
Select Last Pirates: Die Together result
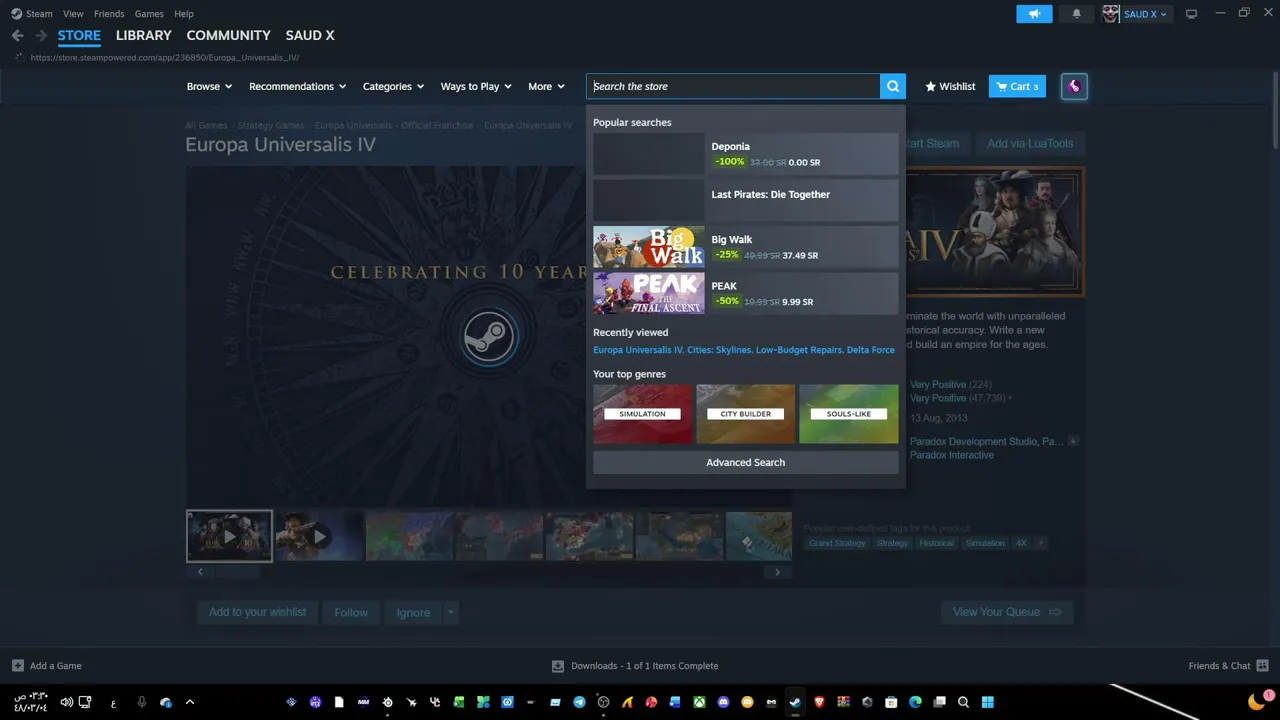(x=746, y=201)
